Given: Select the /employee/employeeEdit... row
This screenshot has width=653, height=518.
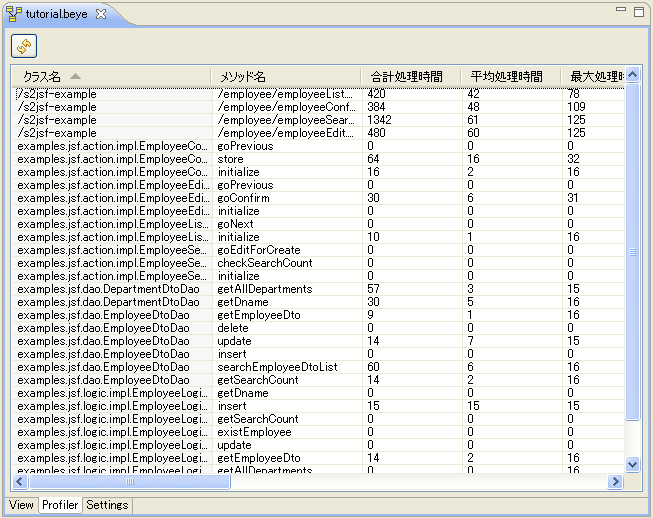Looking at the screenshot, I should coord(319,133).
